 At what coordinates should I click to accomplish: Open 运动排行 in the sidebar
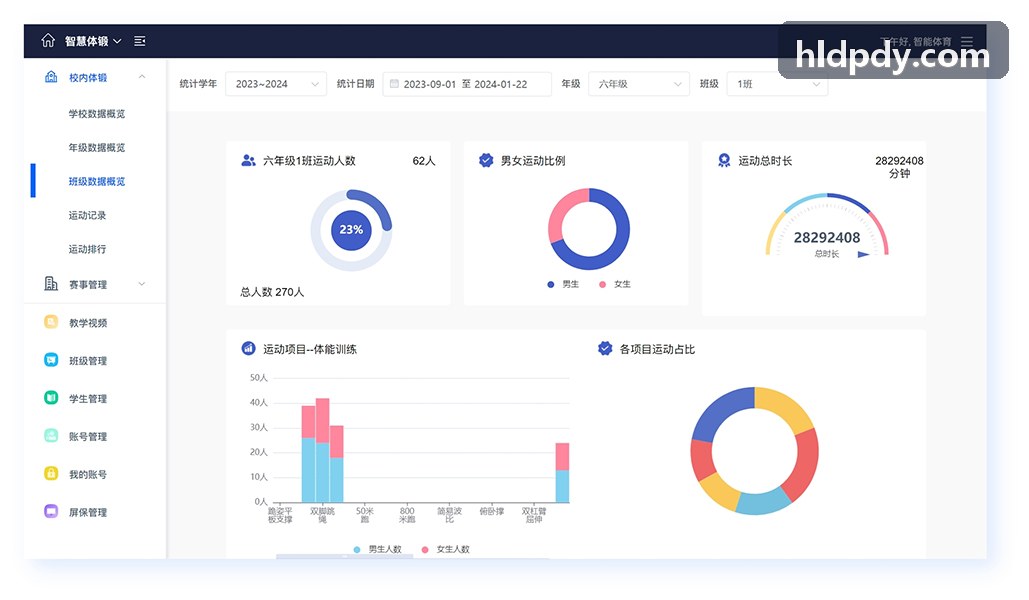click(x=87, y=249)
